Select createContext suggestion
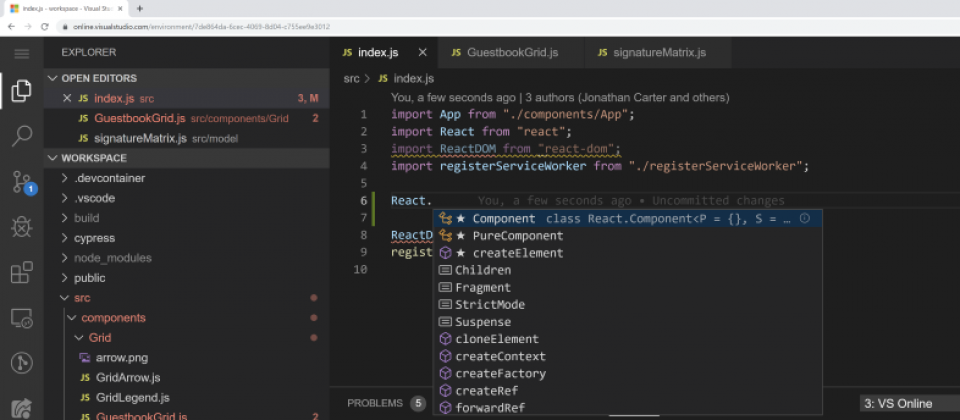 (628, 356)
